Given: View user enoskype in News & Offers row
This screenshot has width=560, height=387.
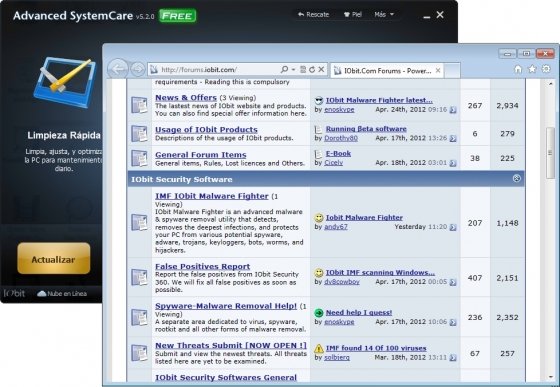Looking at the screenshot, I should pyautogui.click(x=339, y=110).
